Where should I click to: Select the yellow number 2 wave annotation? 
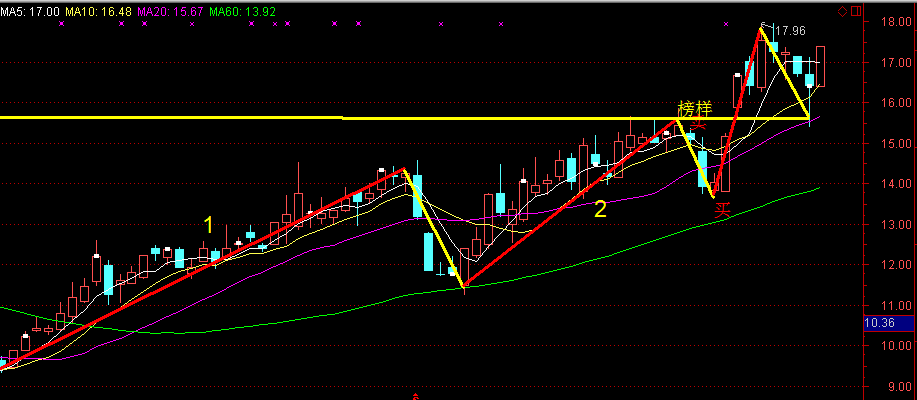[x=600, y=209]
